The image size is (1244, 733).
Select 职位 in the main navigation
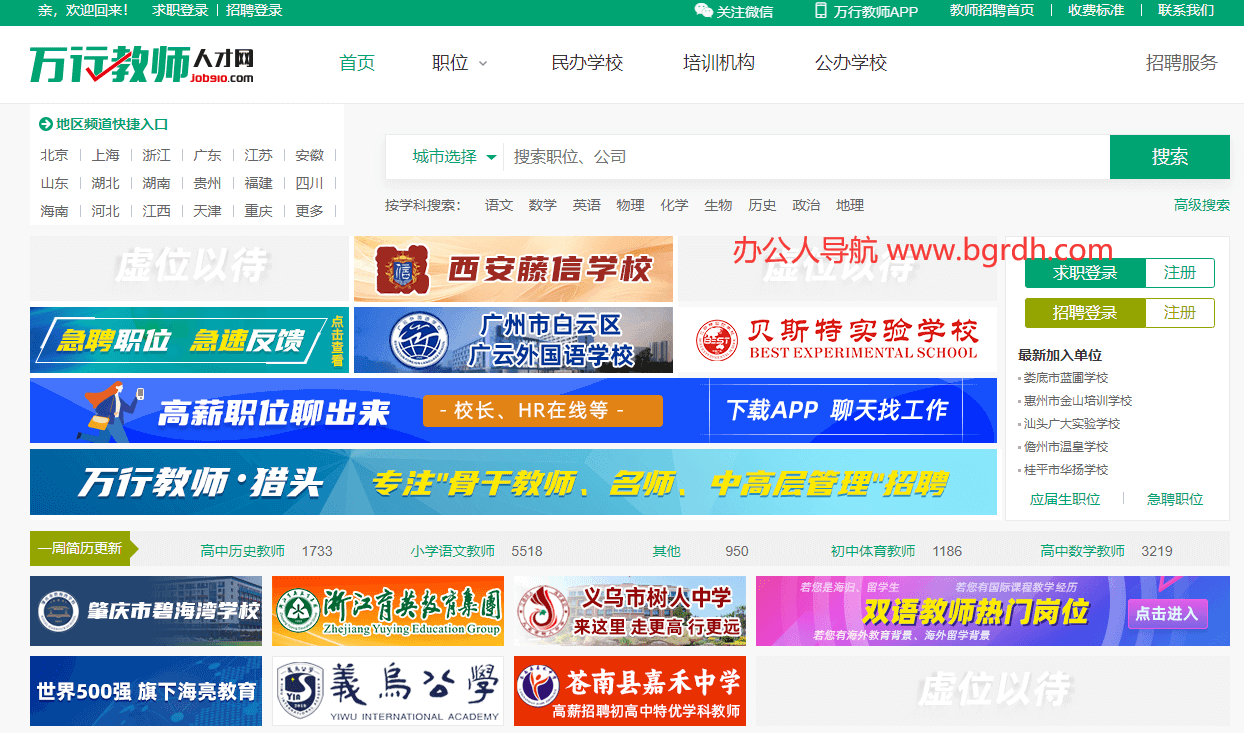click(x=450, y=63)
